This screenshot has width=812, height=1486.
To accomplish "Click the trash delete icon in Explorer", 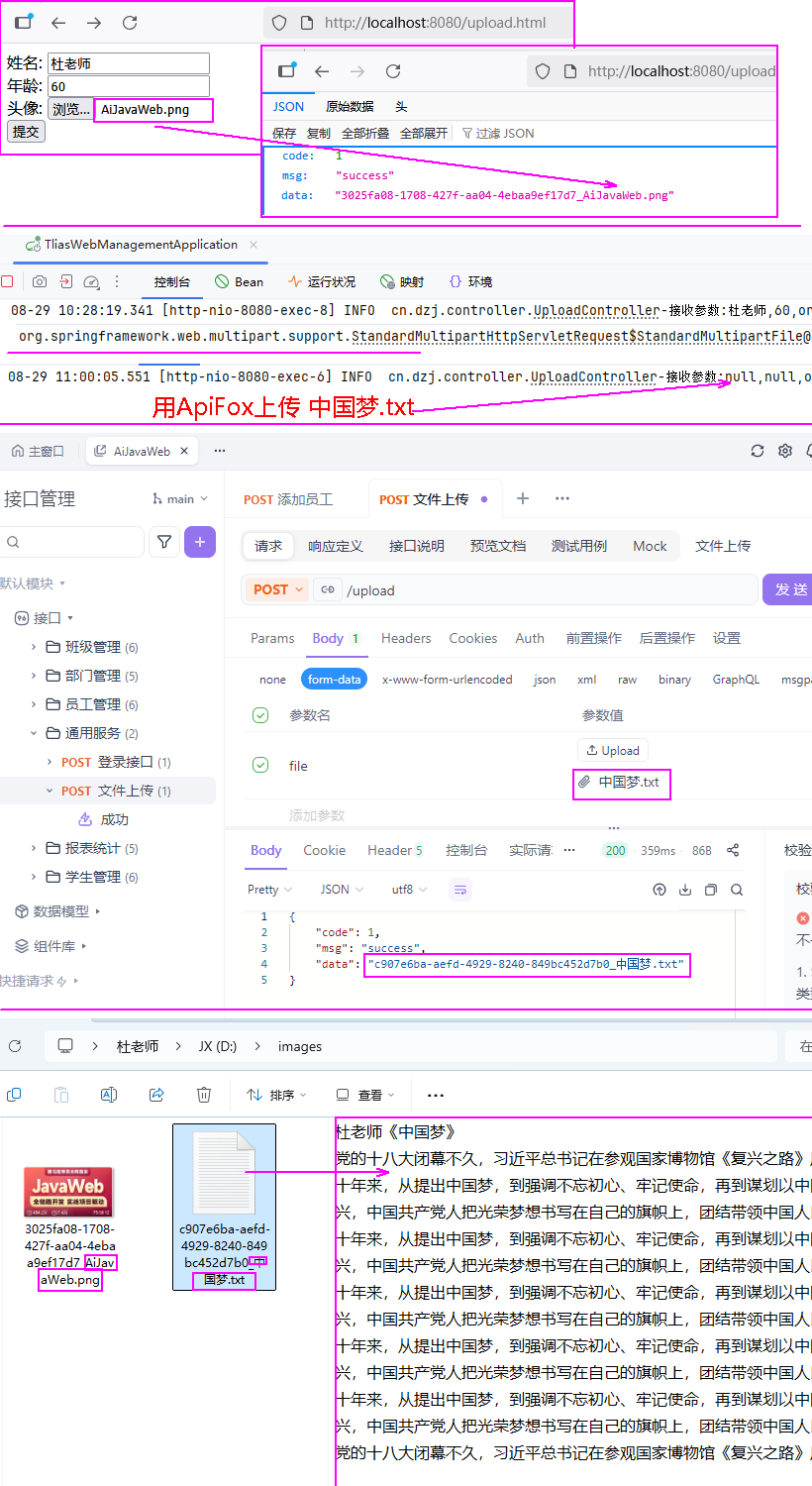I will (x=204, y=1095).
